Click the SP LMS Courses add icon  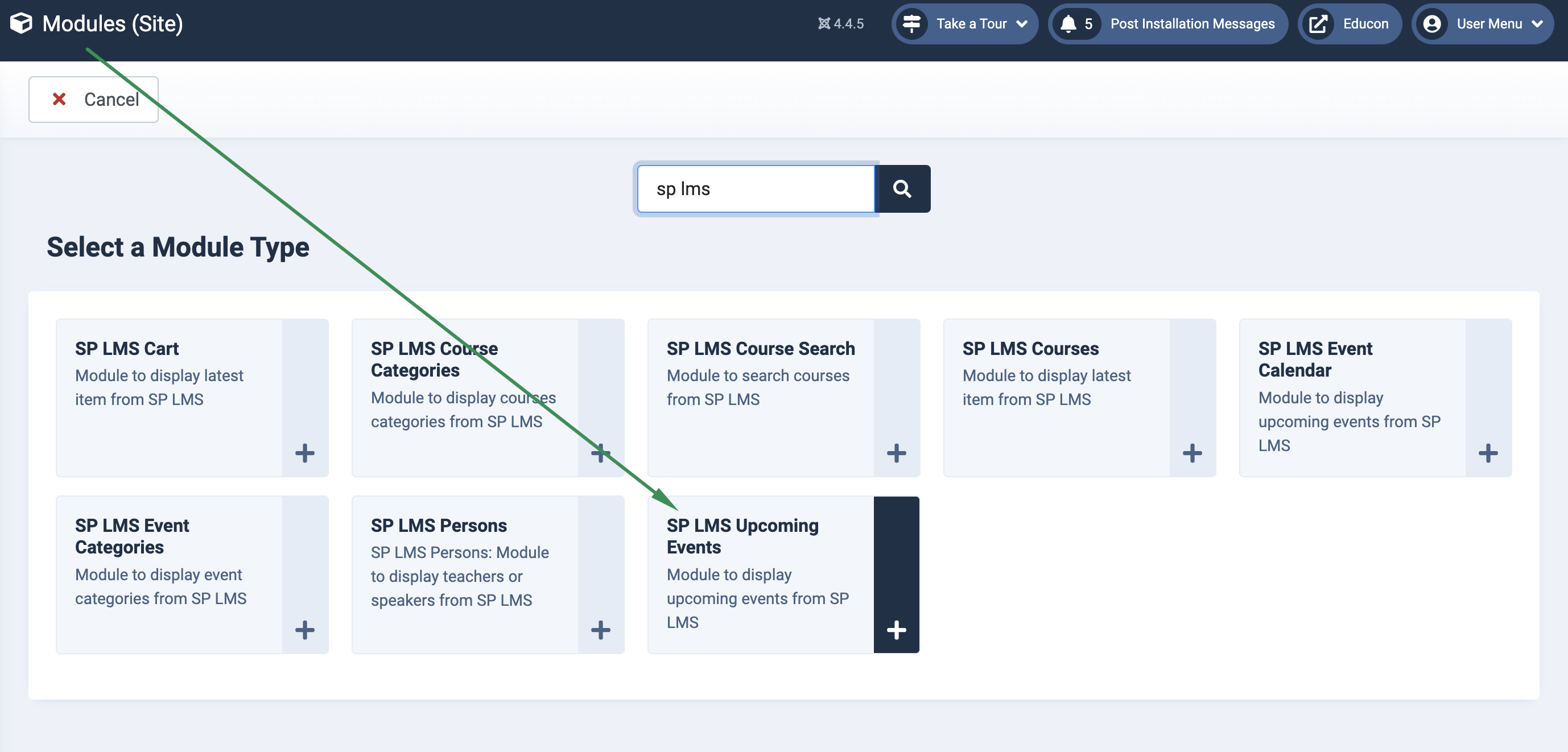point(1193,452)
